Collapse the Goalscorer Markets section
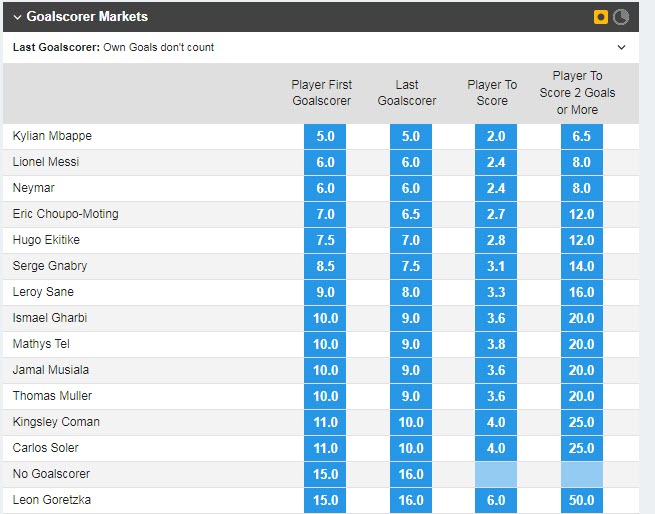Viewport: 655px width, 514px height. click(x=17, y=17)
